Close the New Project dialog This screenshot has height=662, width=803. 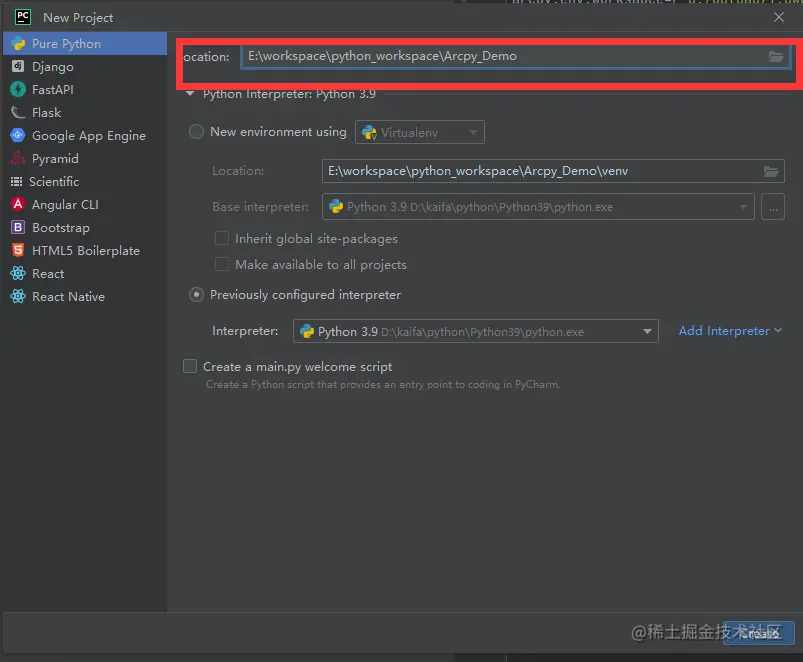point(779,17)
